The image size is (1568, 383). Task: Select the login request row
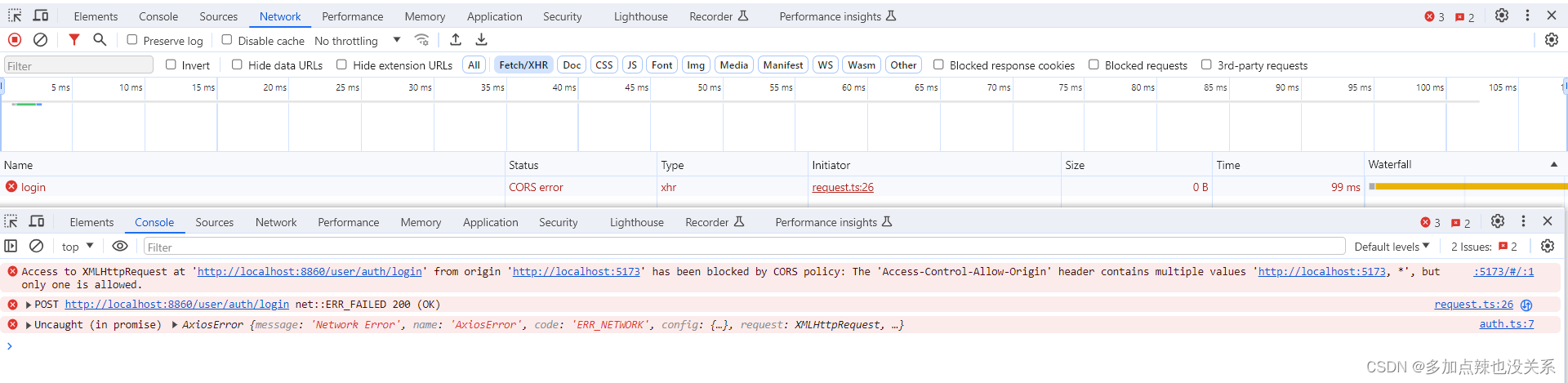pyautogui.click(x=783, y=187)
